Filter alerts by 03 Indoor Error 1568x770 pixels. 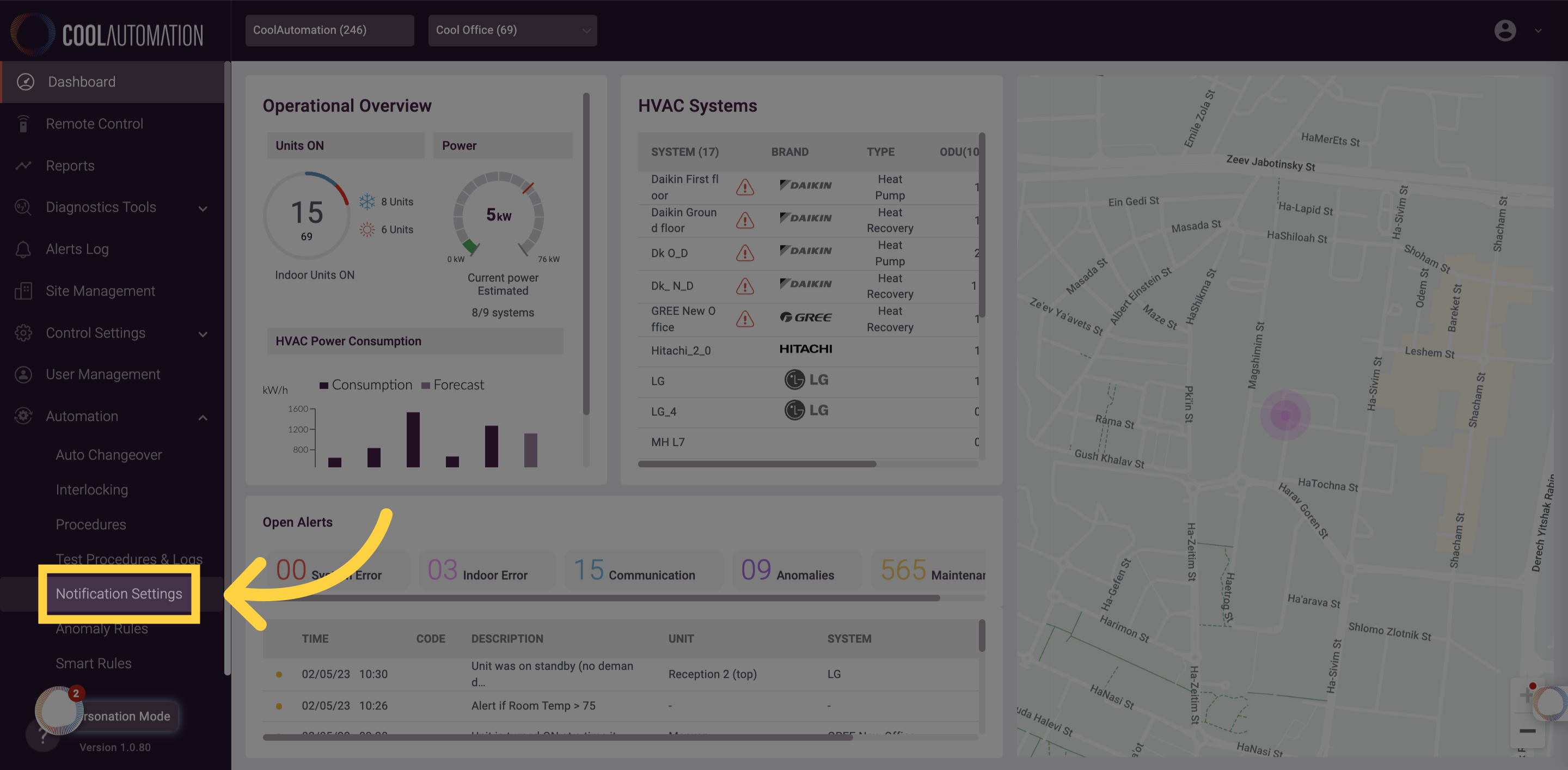click(x=487, y=570)
